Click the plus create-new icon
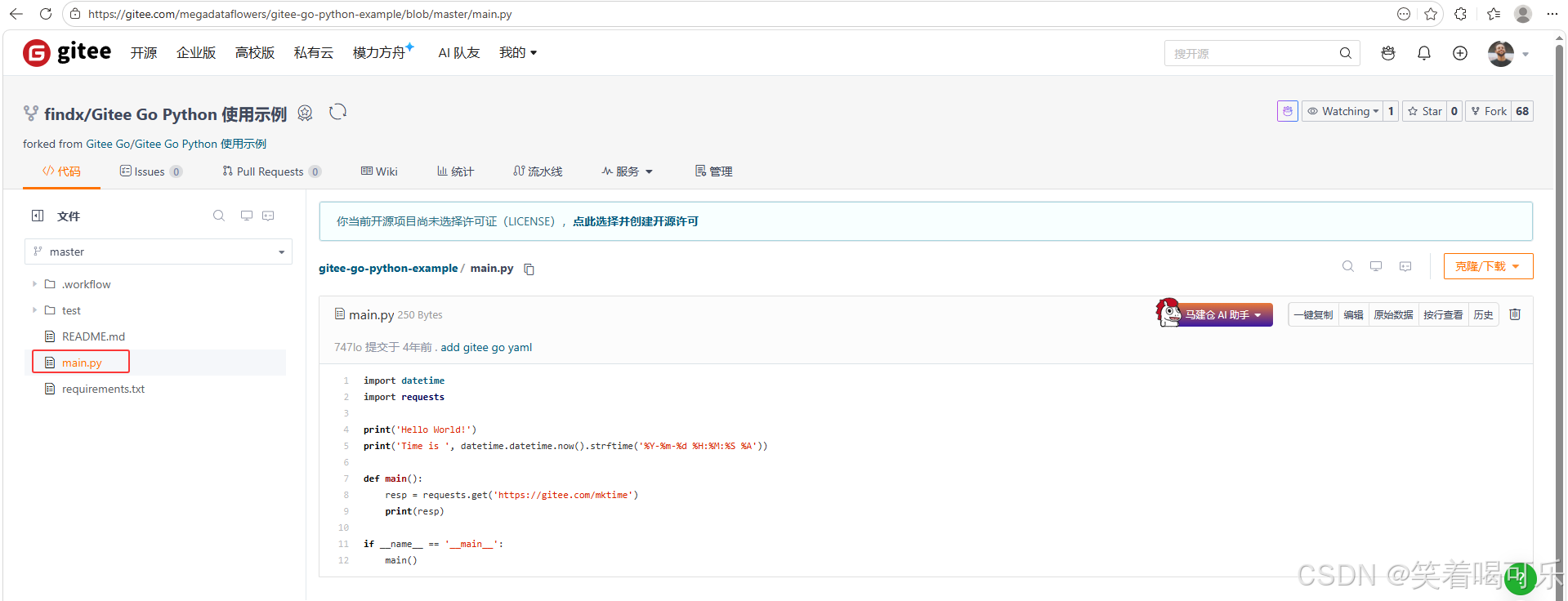 (1460, 53)
